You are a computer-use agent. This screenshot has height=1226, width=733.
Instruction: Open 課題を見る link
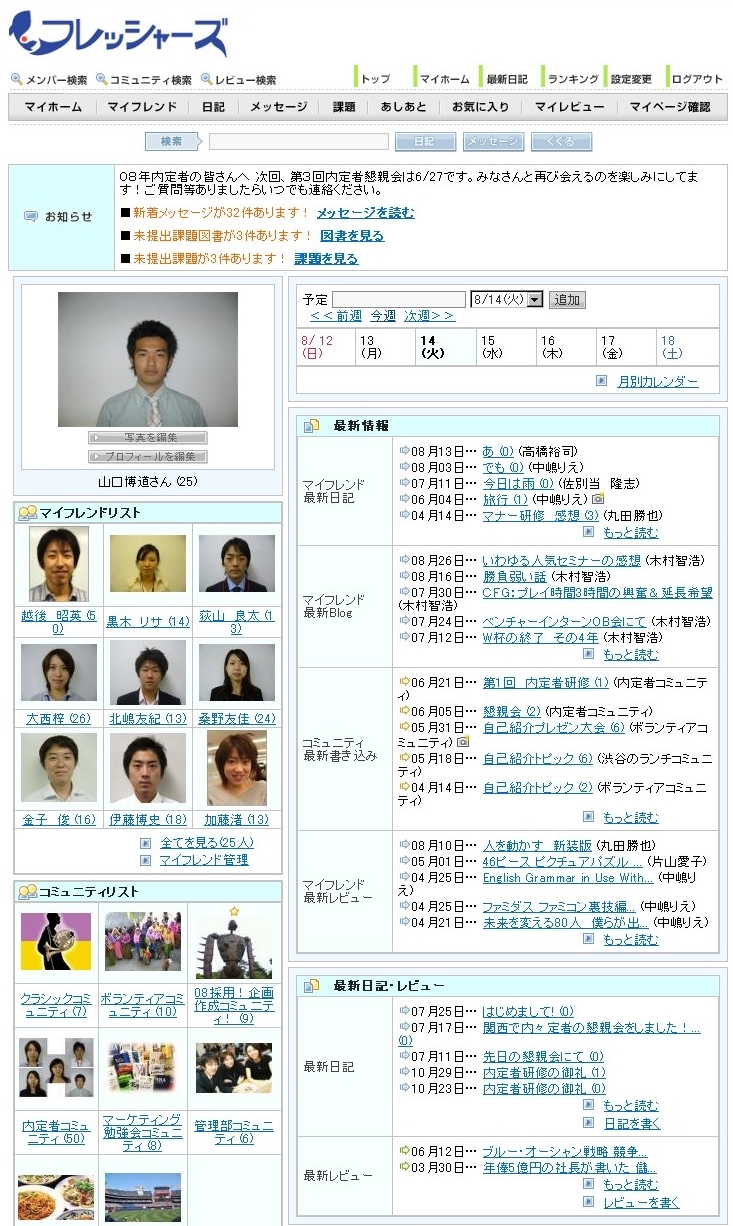326,259
